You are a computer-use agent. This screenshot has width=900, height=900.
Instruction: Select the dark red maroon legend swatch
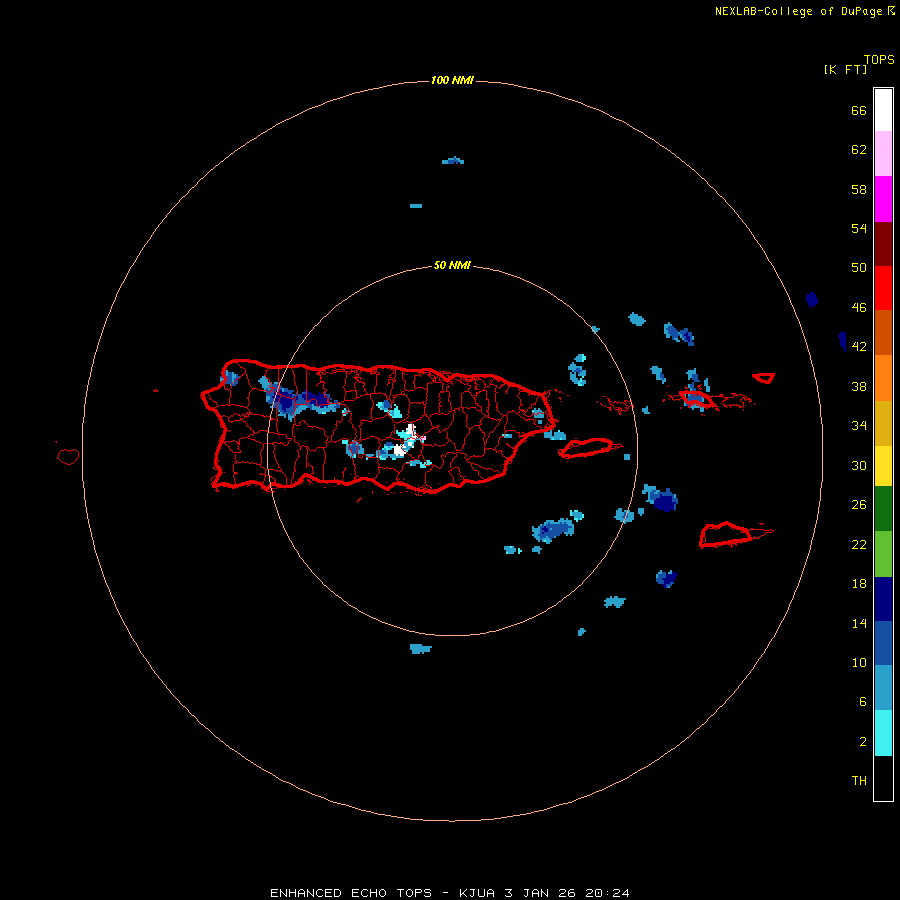(883, 244)
